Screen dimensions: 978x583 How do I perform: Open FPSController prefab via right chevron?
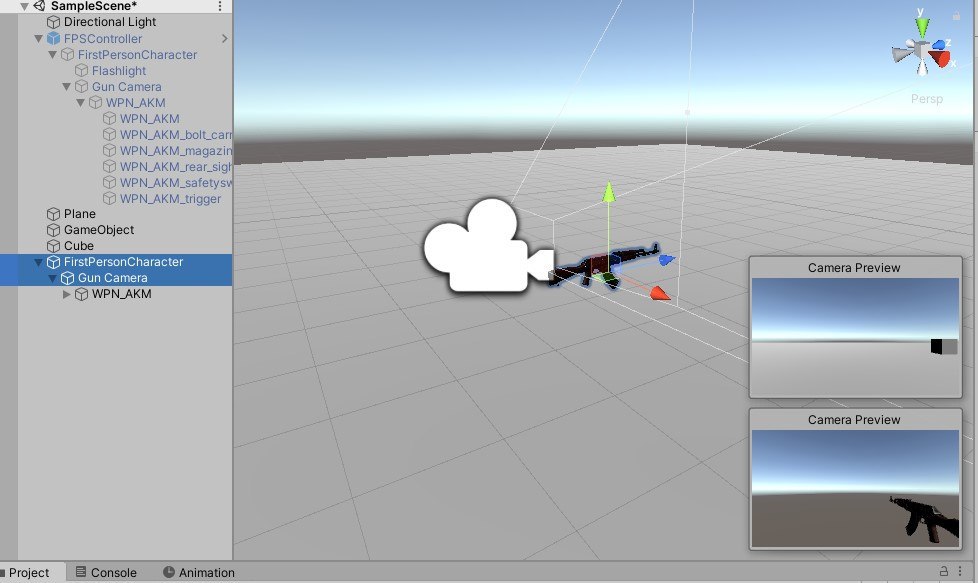[225, 39]
